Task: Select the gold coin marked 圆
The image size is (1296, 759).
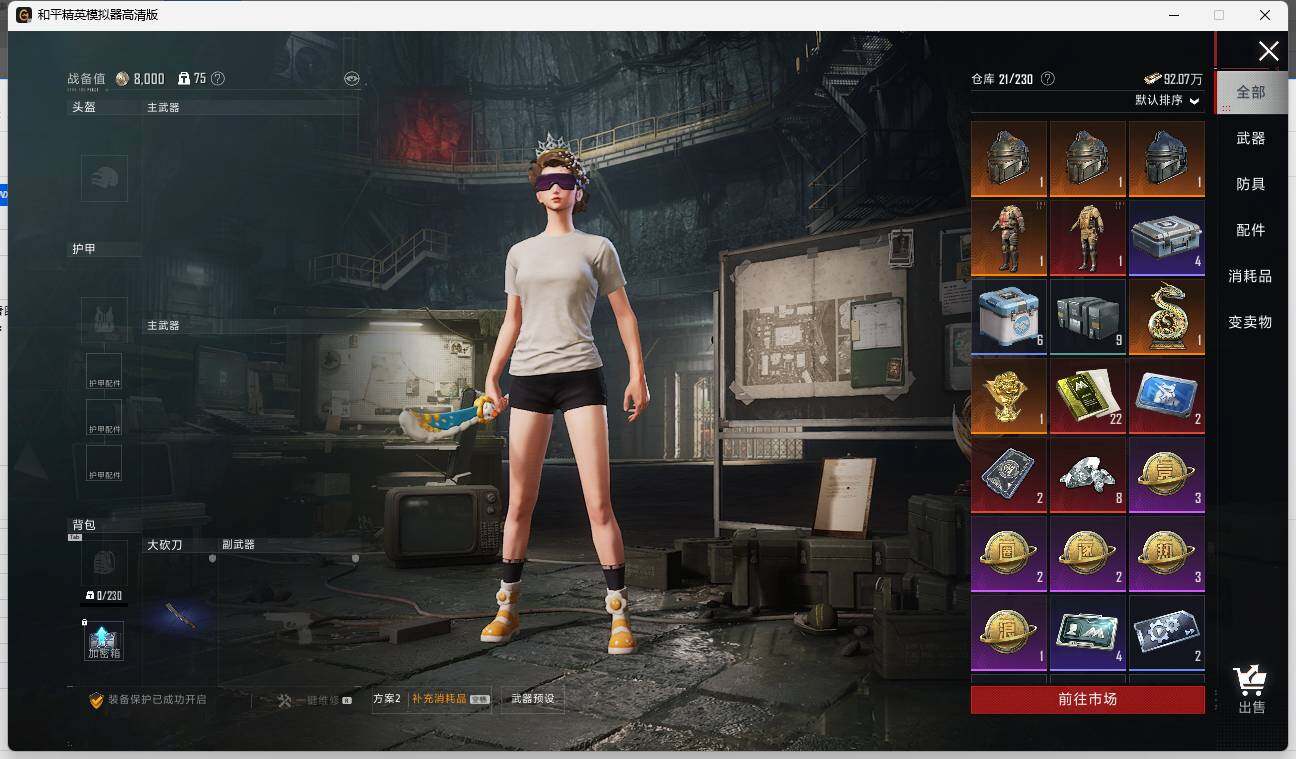Action: pos(1009,553)
